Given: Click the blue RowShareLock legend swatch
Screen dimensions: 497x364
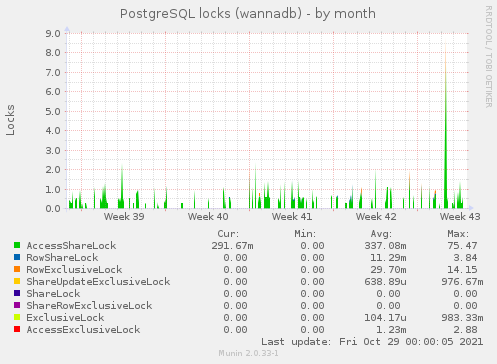Looking at the screenshot, I should point(17,257).
